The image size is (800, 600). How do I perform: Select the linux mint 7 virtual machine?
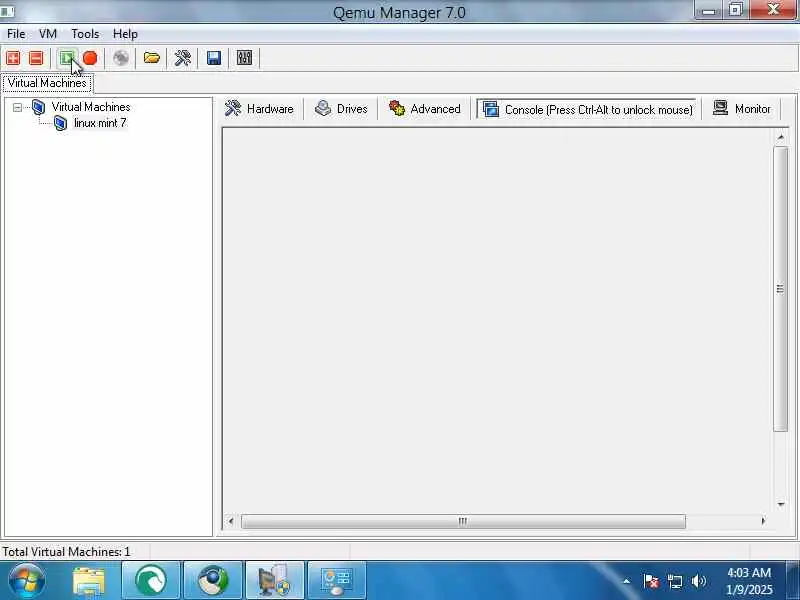pos(100,123)
